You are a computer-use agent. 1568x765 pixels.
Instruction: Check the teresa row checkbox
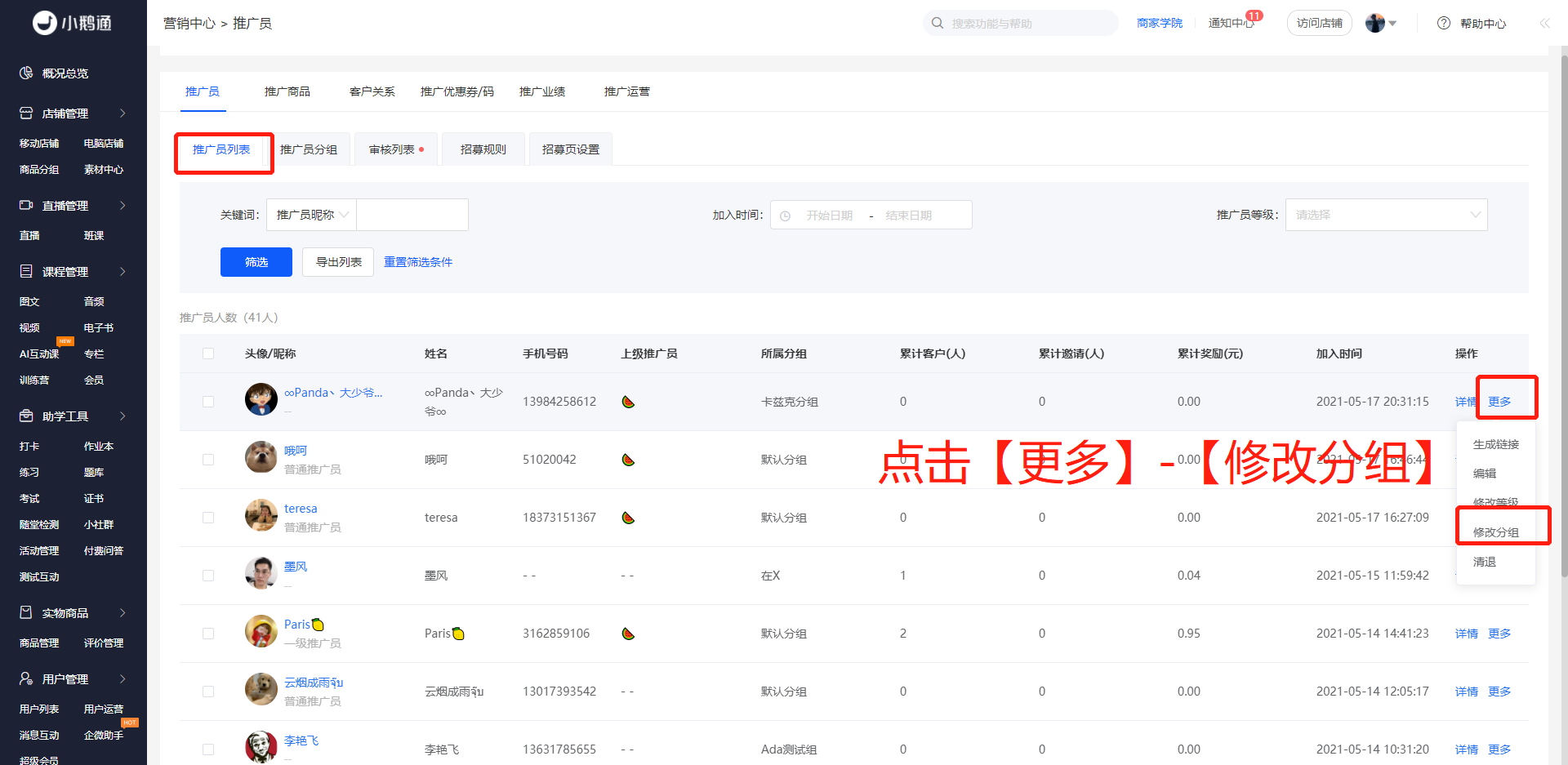(x=208, y=518)
